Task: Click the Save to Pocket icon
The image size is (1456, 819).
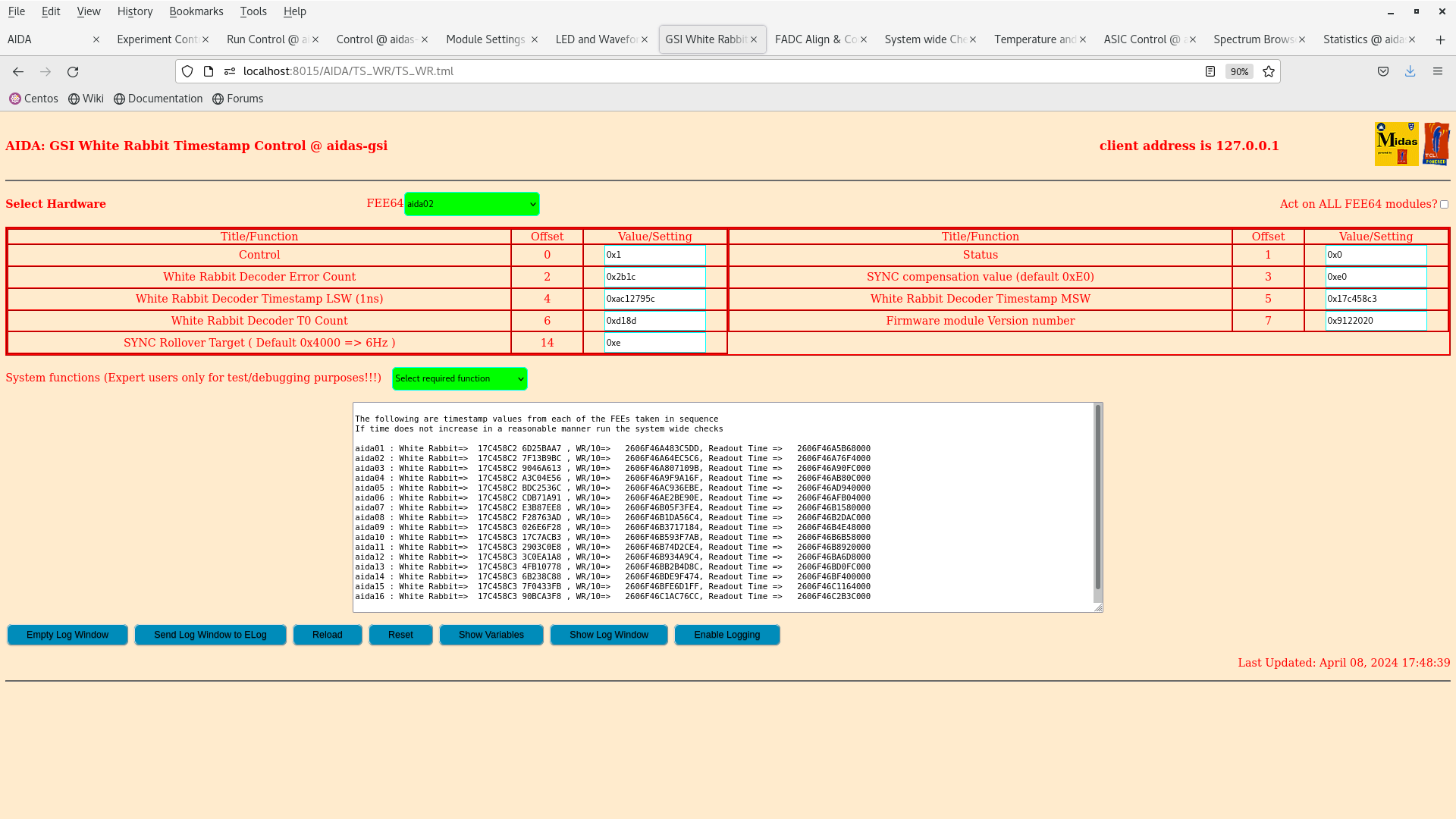Action: coord(1383,71)
